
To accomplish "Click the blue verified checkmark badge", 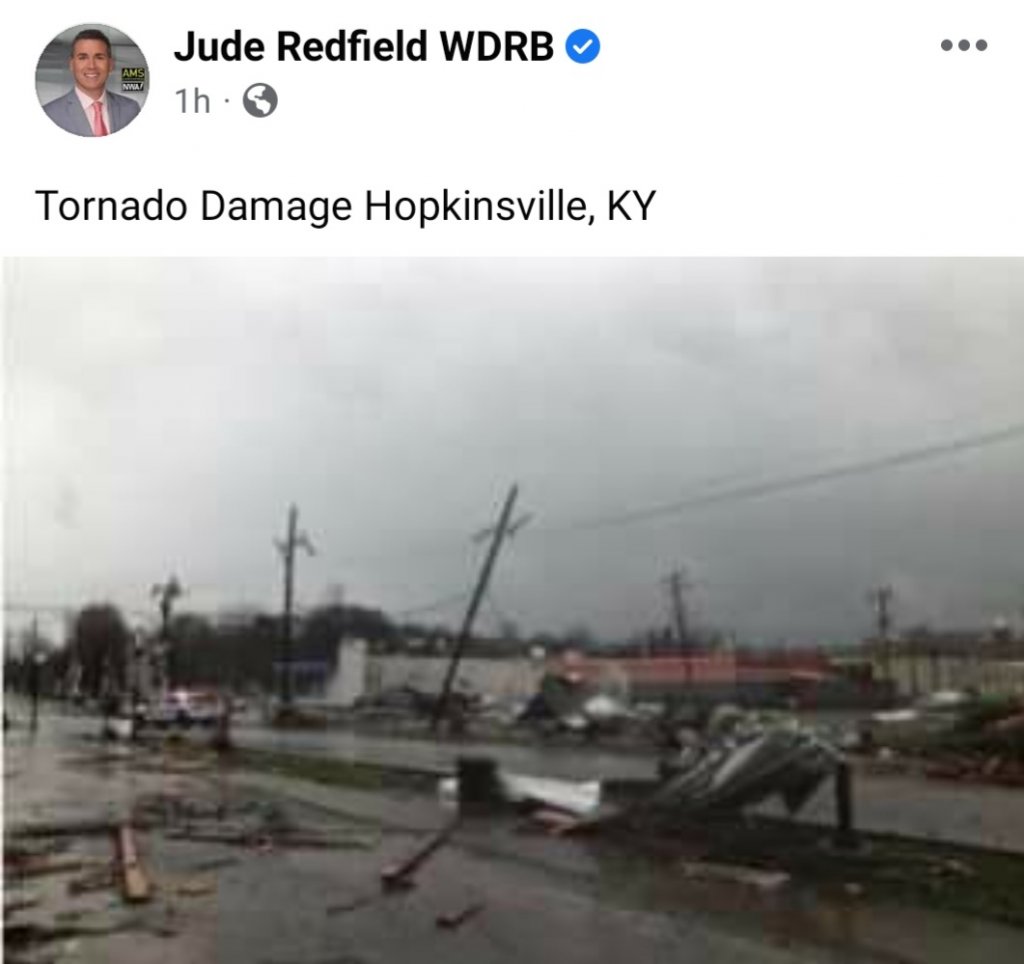I will [582, 47].
